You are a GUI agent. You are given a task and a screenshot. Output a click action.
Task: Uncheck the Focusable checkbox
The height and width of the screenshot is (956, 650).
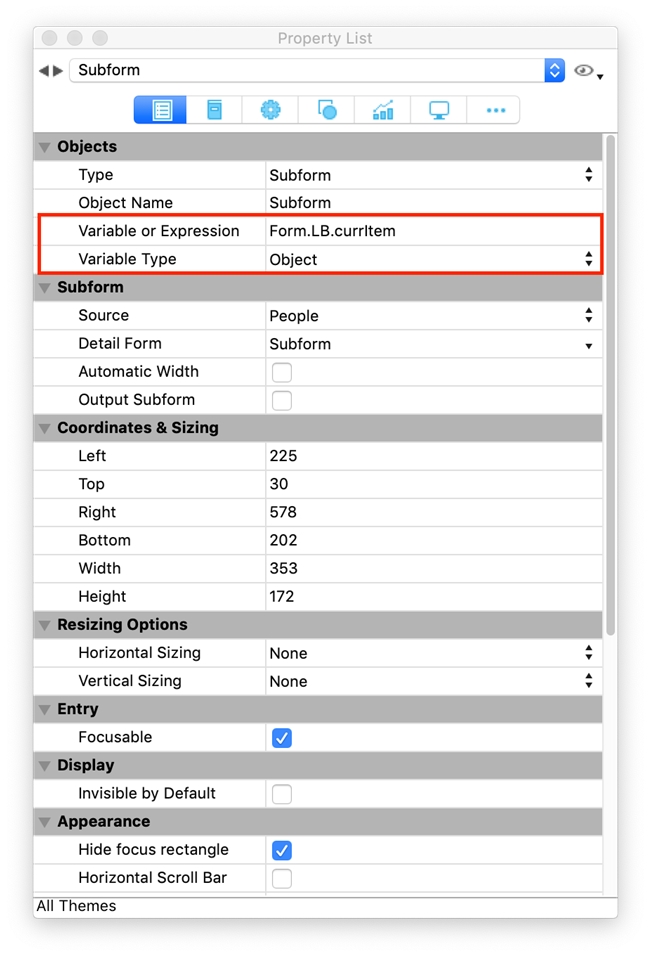point(282,738)
